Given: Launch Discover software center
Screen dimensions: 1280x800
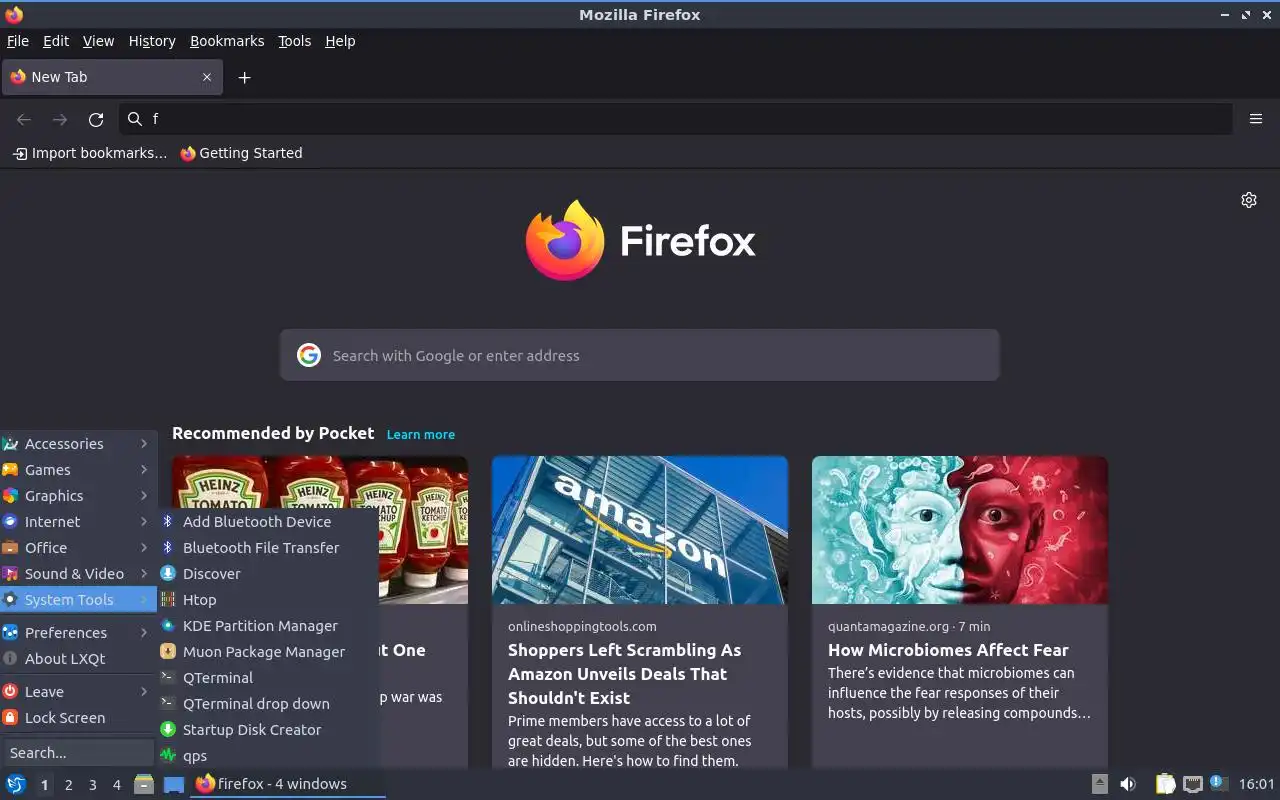Looking at the screenshot, I should click(268, 574).
